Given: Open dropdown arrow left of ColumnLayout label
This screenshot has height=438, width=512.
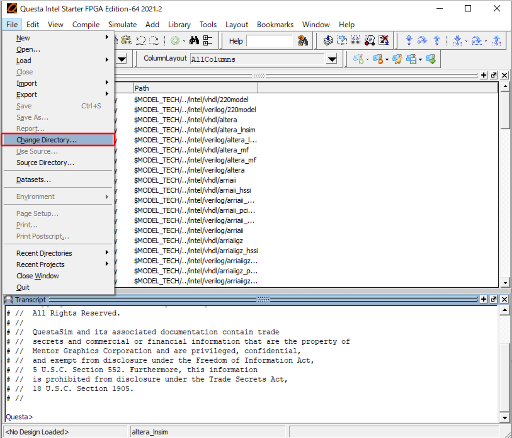Looking at the screenshot, I should pyautogui.click(x=122, y=59).
